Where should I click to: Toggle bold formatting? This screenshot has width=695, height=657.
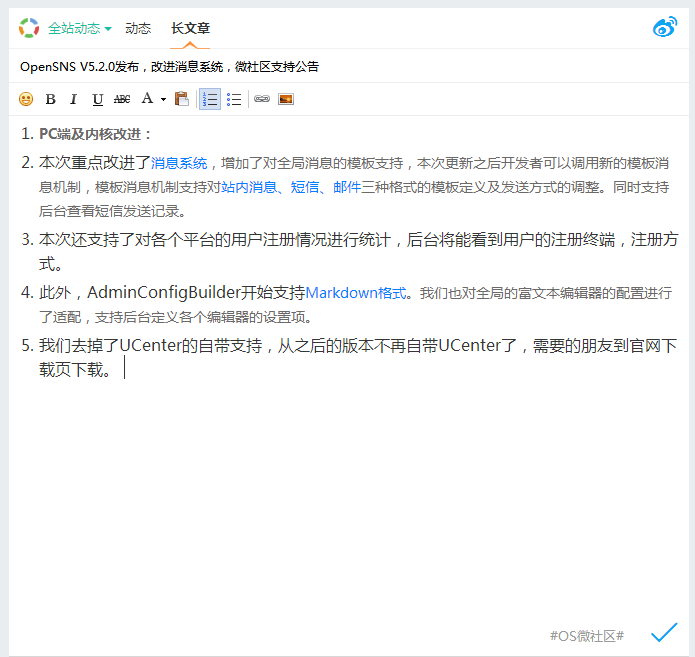pos(51,99)
